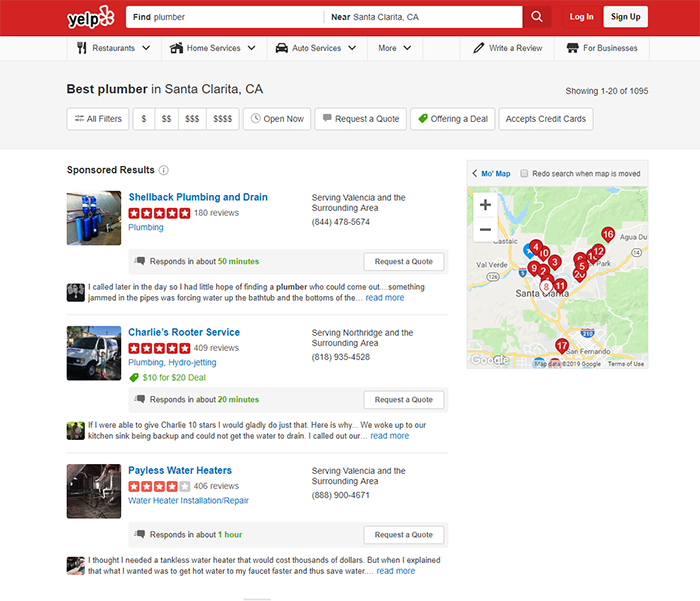Click the Near Santa Clarita location field
The width and height of the screenshot is (700, 601).
point(423,17)
